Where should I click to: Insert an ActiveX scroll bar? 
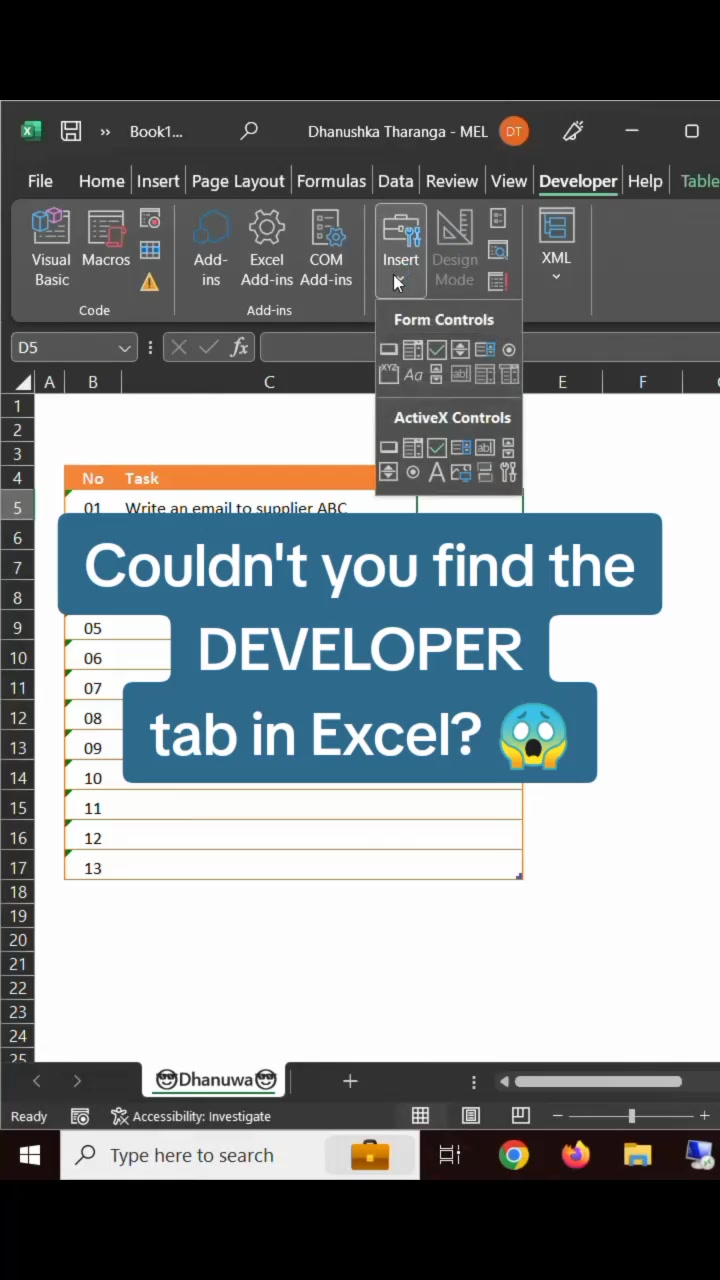[x=508, y=447]
